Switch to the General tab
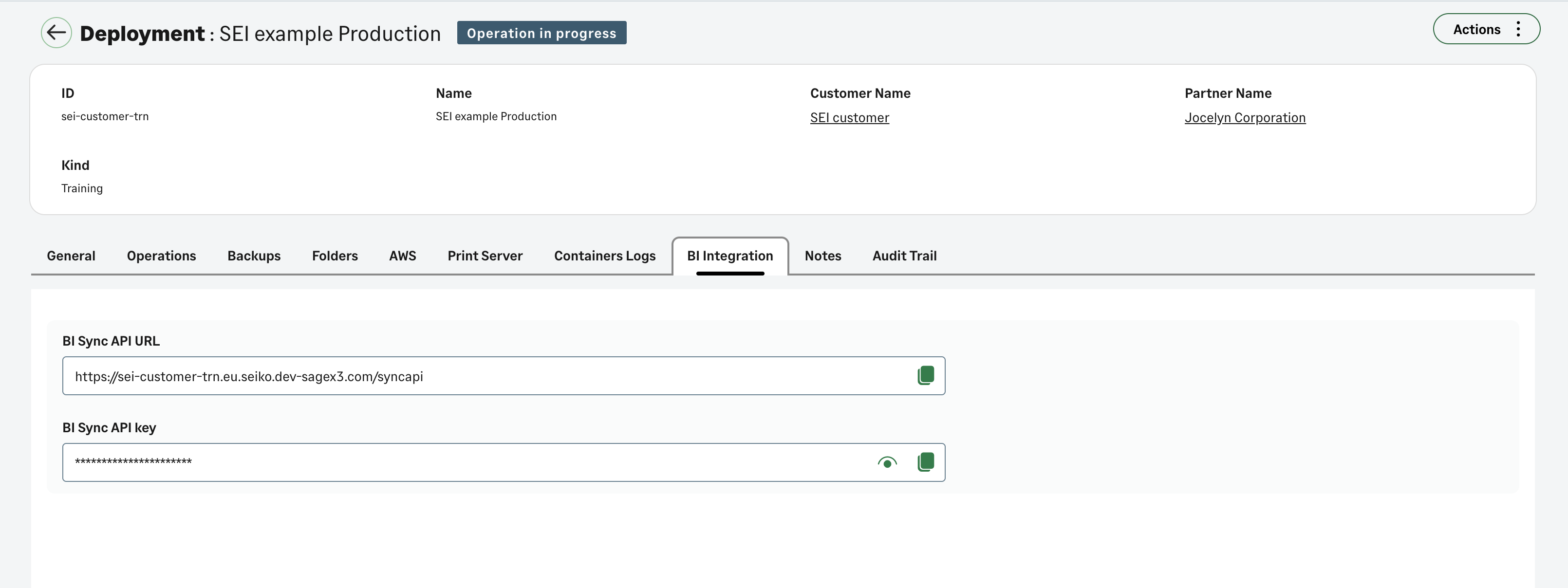1568x588 pixels. [71, 256]
